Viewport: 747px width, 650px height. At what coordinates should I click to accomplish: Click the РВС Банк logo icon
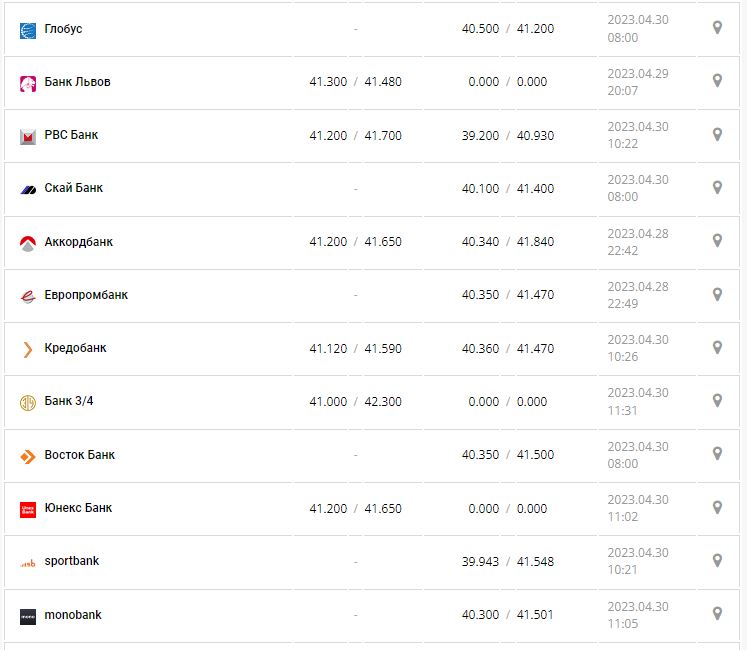click(28, 136)
